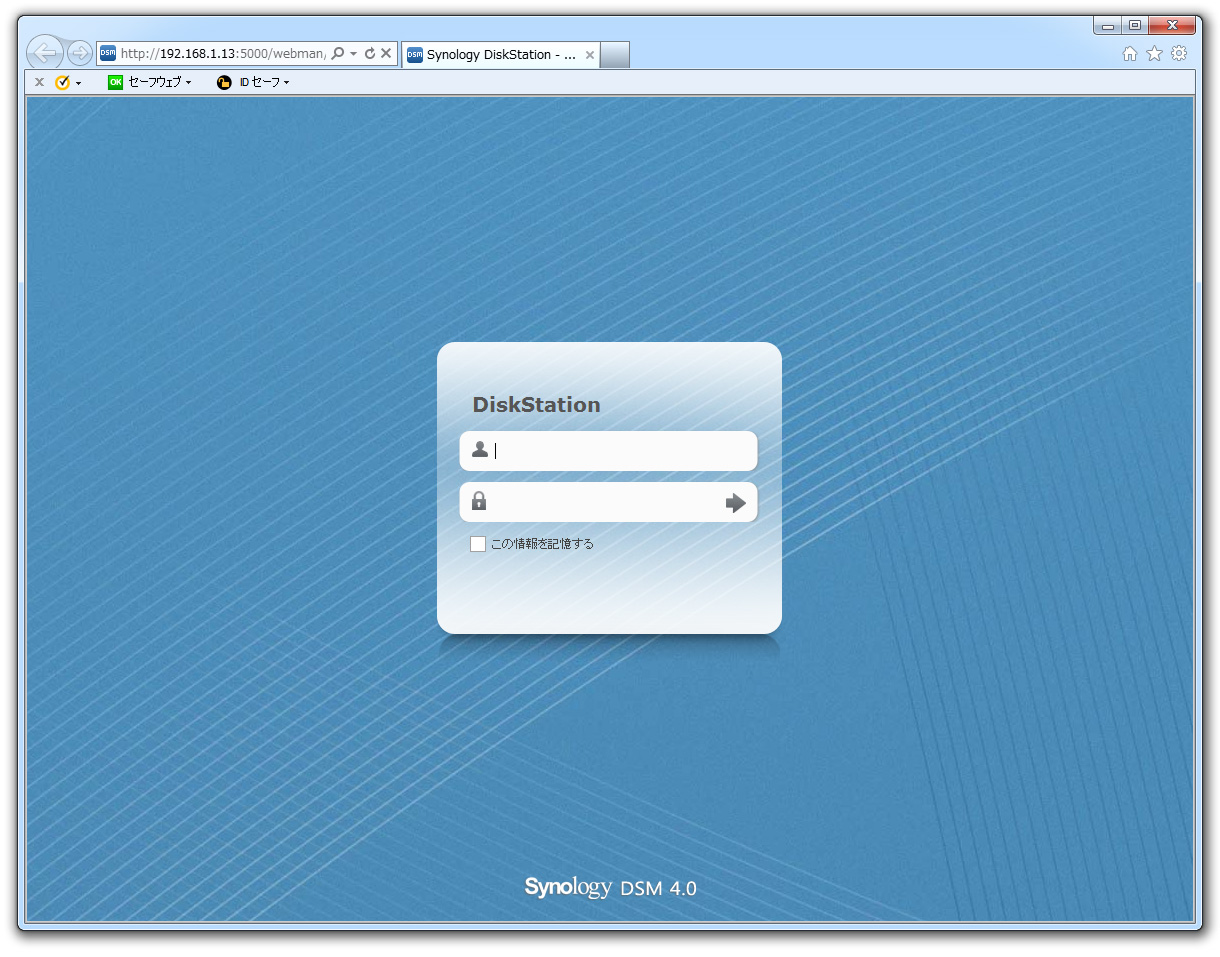Focus the password input field
Viewport: 1220px width, 957px height.
[608, 502]
